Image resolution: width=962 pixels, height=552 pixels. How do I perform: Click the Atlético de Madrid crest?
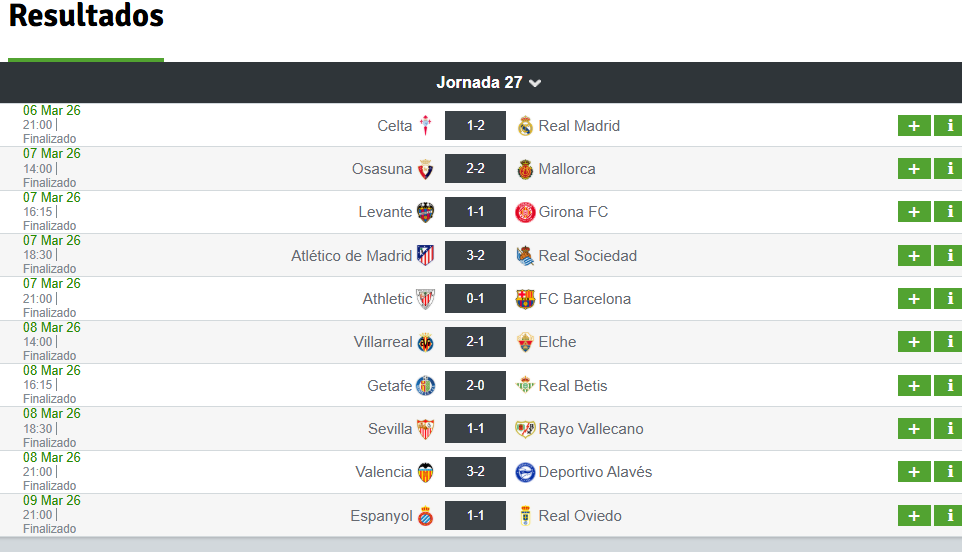[425, 255]
